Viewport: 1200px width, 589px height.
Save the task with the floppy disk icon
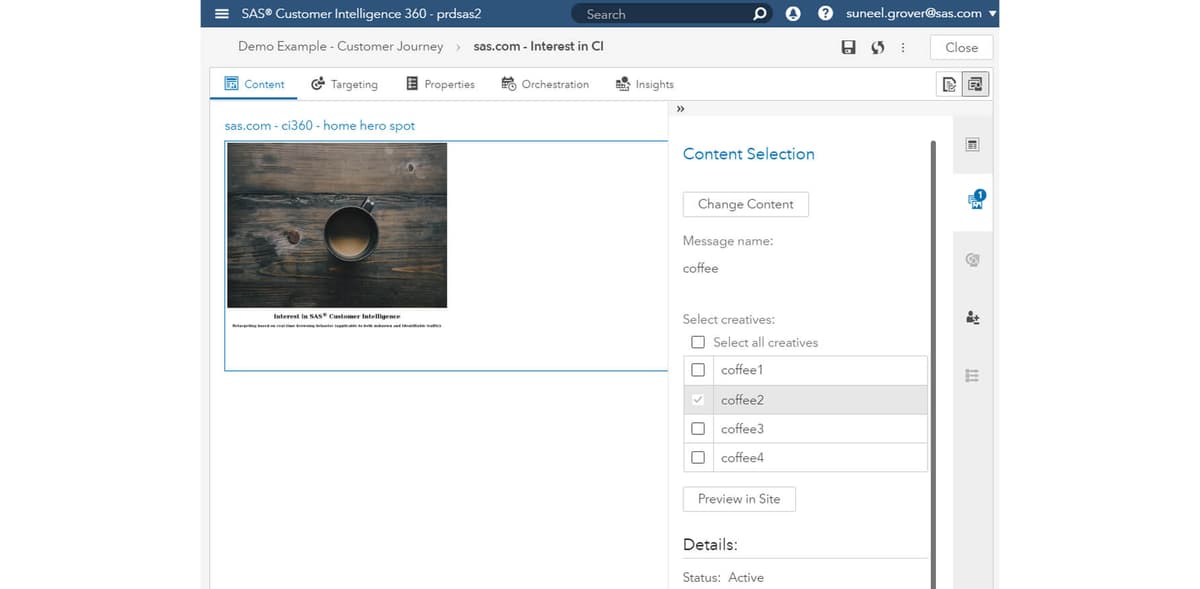848,47
